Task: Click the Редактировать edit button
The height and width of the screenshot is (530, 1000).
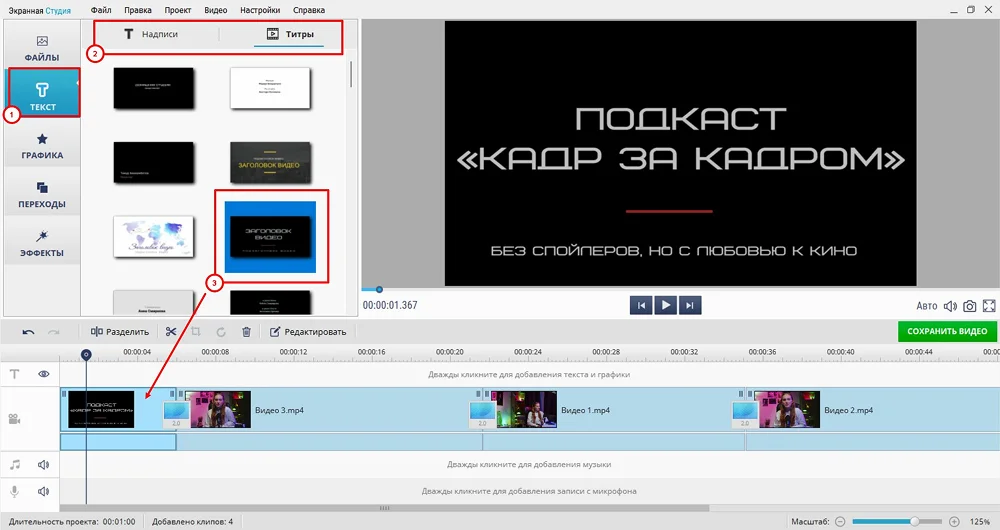Action: tap(308, 332)
